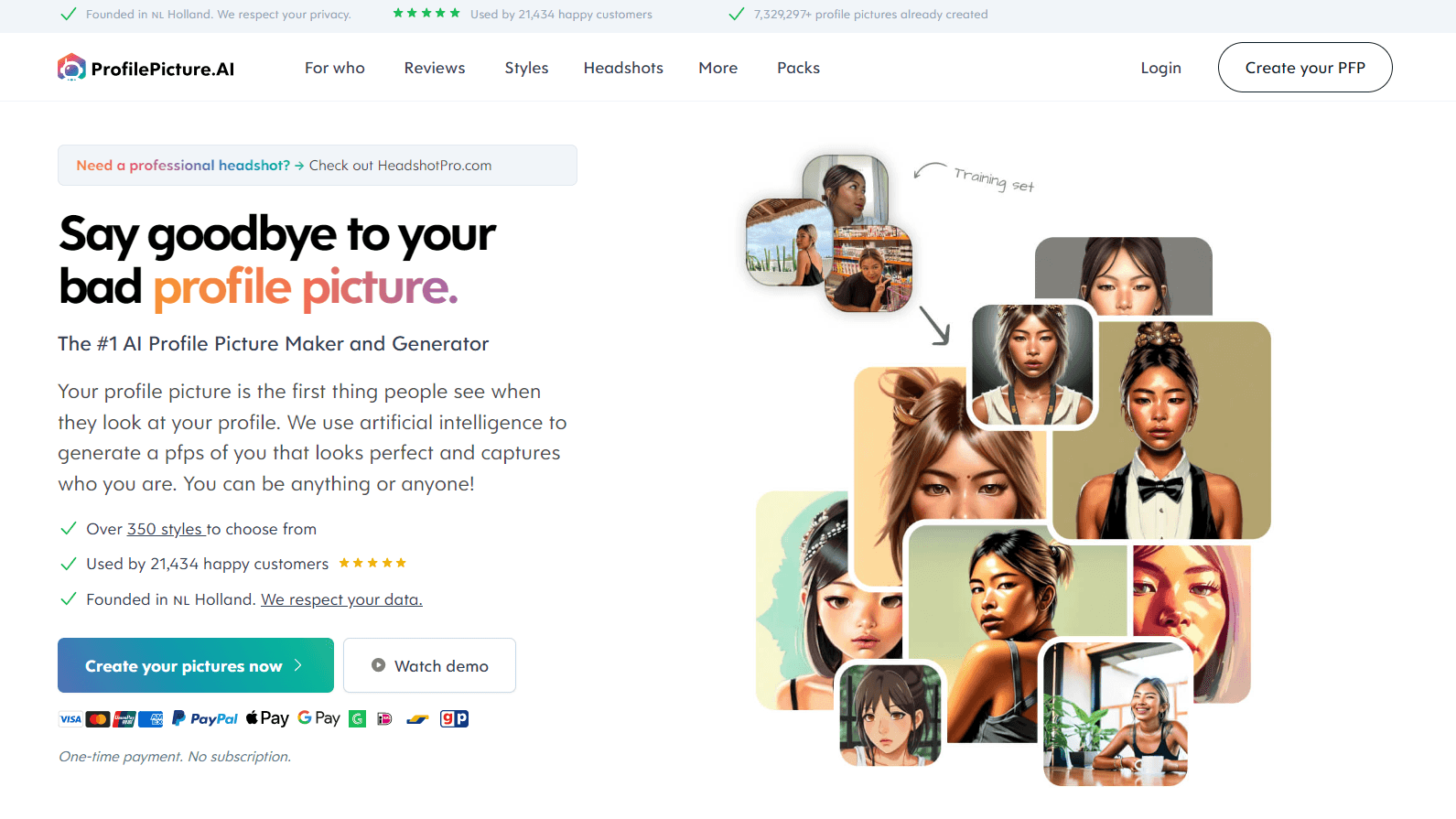The height and width of the screenshot is (819, 1456).
Task: Click the PayPal logo
Action: coord(205,718)
